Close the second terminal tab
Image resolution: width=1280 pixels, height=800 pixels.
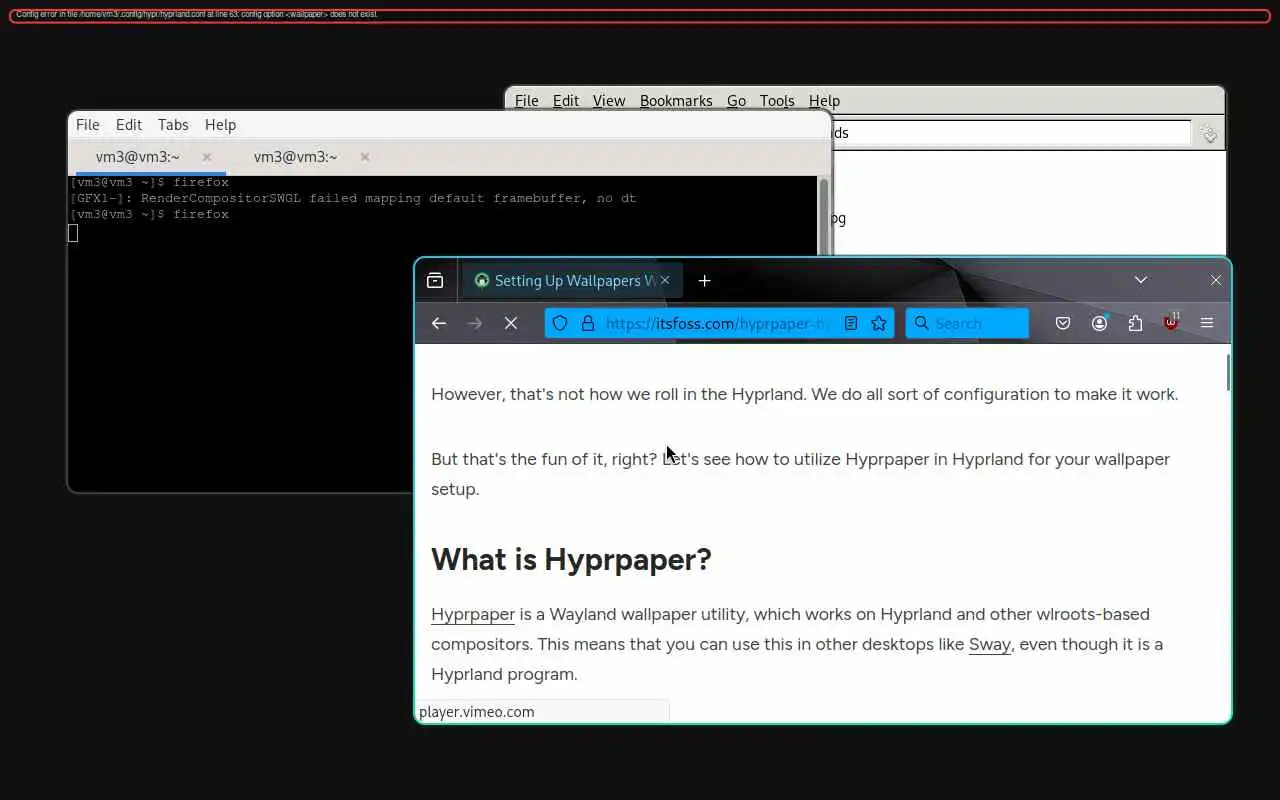[365, 157]
